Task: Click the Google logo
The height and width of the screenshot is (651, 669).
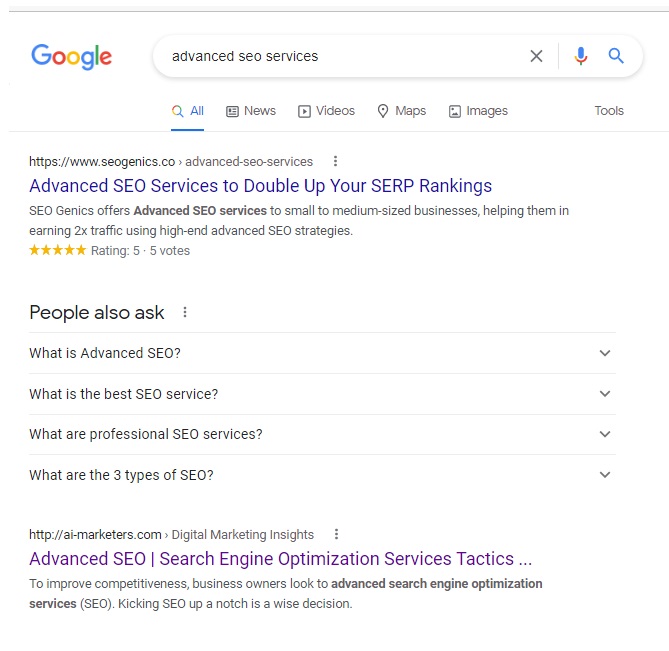Action: click(x=71, y=56)
